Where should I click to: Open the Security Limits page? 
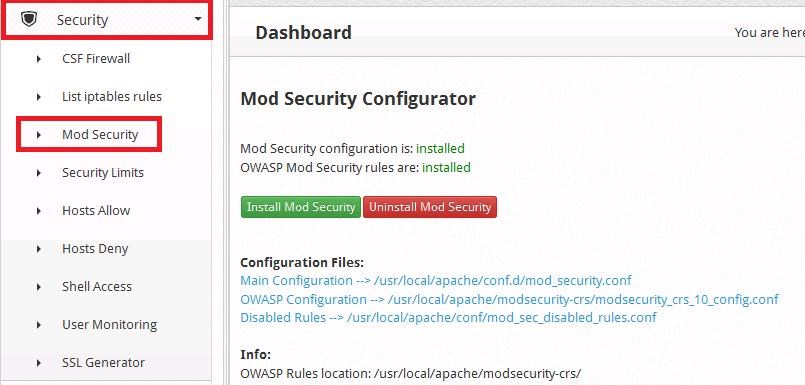[x=103, y=172]
